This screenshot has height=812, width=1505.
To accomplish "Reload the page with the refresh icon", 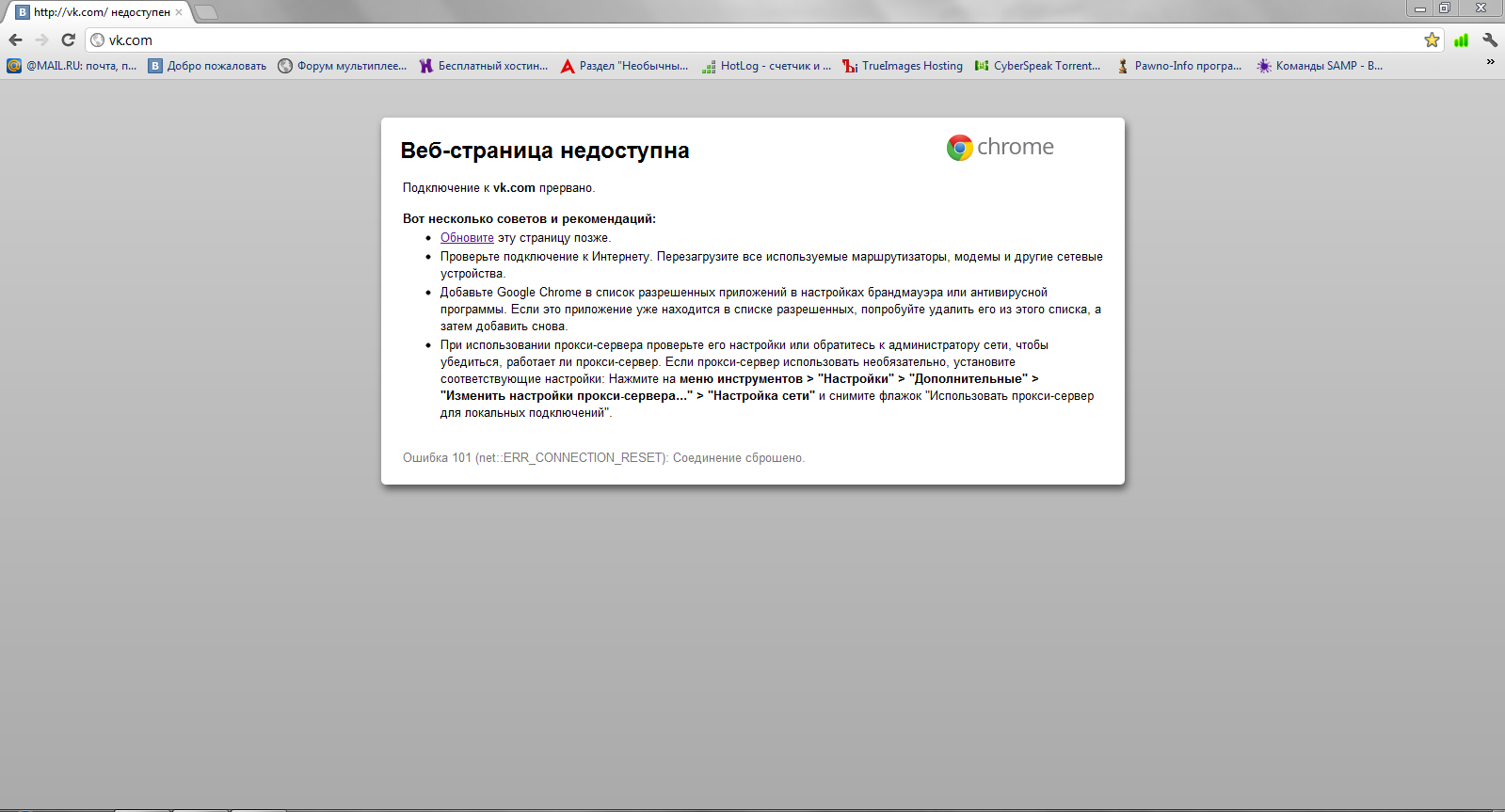I will (68, 40).
